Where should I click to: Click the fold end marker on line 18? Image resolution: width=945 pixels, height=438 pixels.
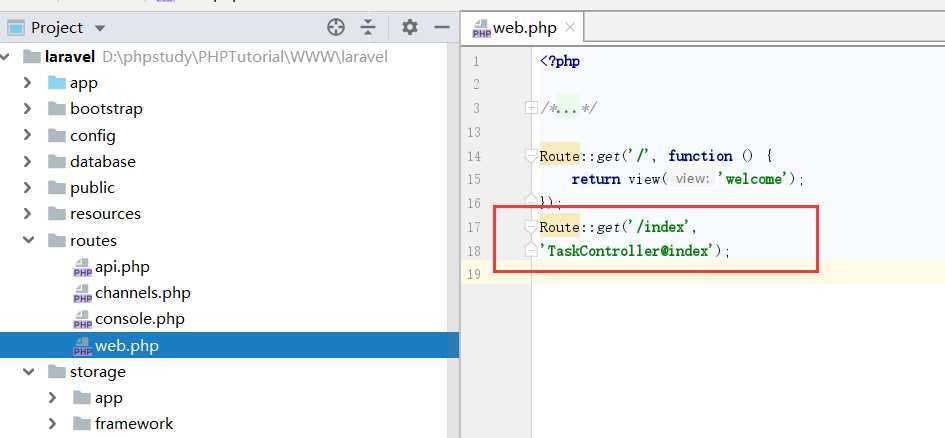pos(531,251)
